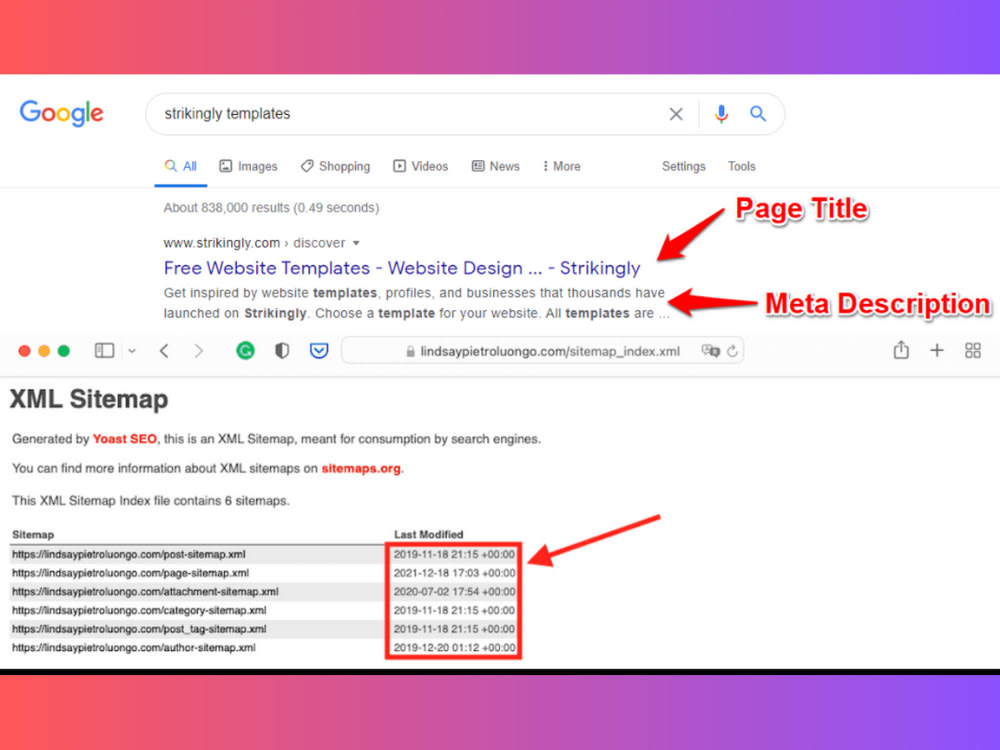Expand the sidebar options chevron

pyautogui.click(x=132, y=351)
